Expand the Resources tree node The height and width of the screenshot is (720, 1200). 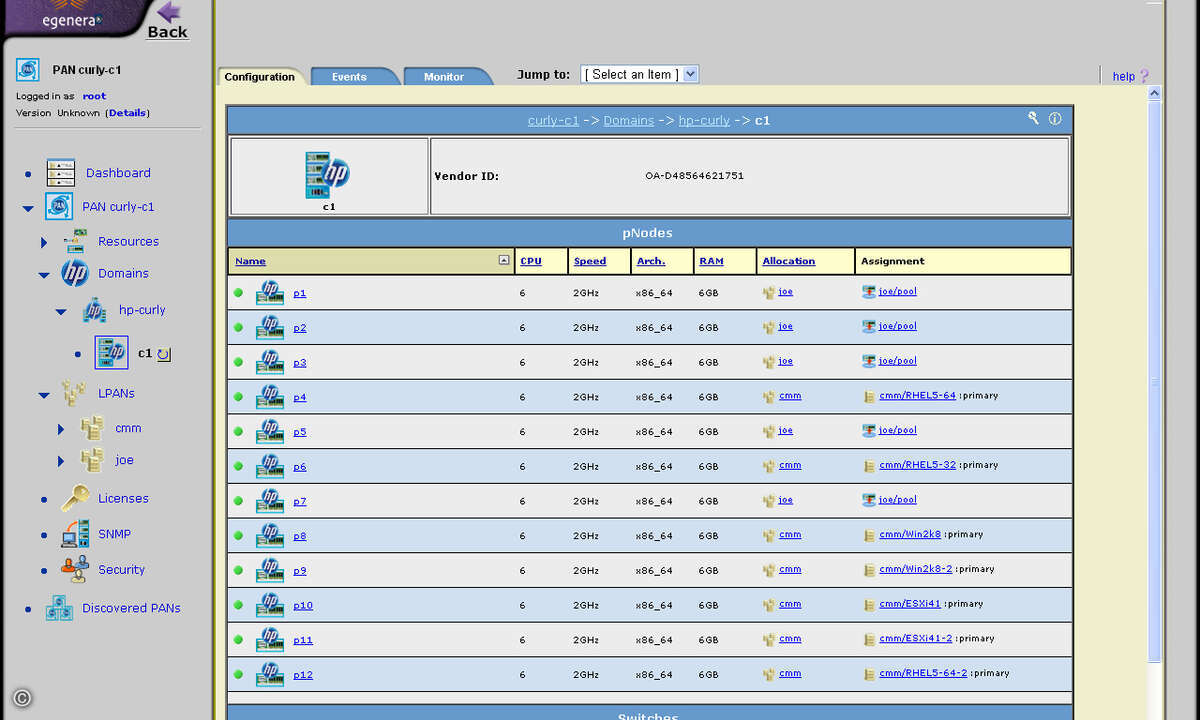click(44, 242)
